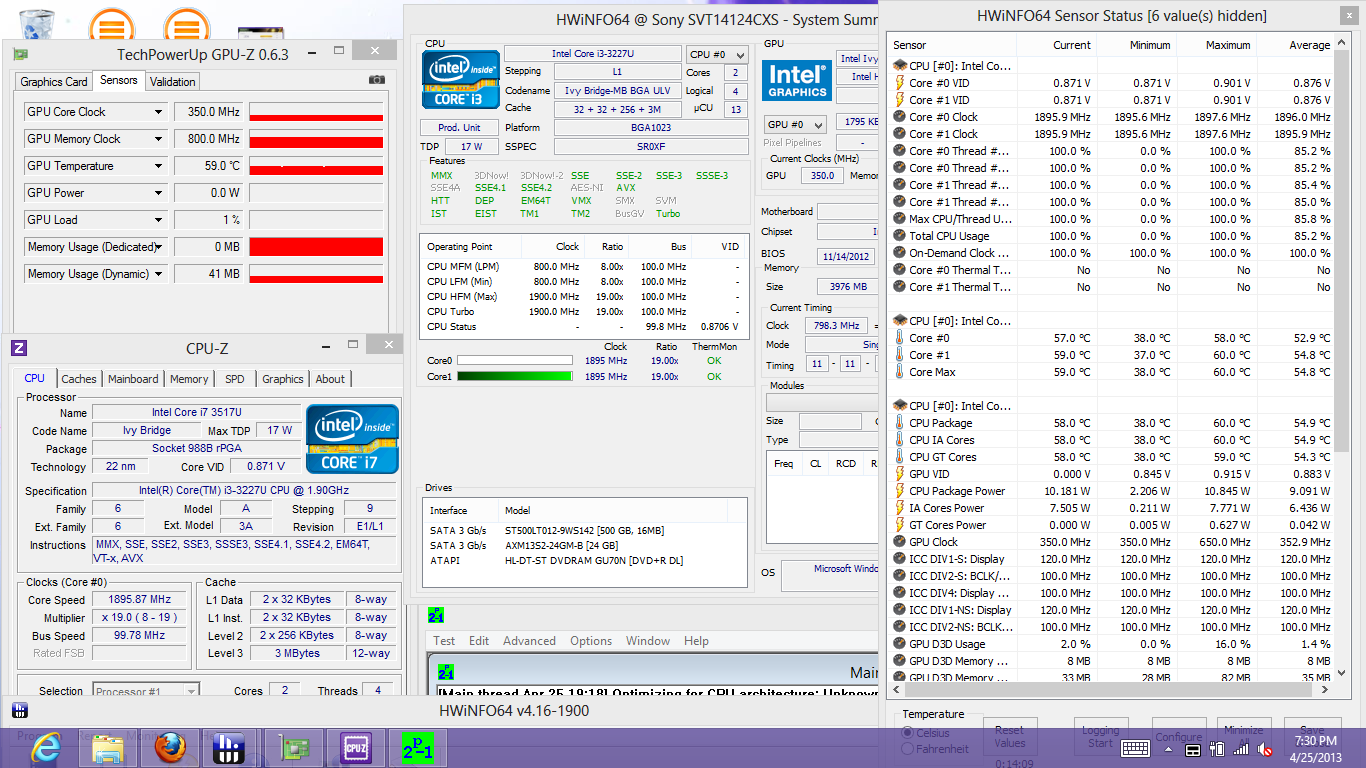This screenshot has width=1366, height=768.
Task: Open File Explorer from the taskbar
Action: 107,748
